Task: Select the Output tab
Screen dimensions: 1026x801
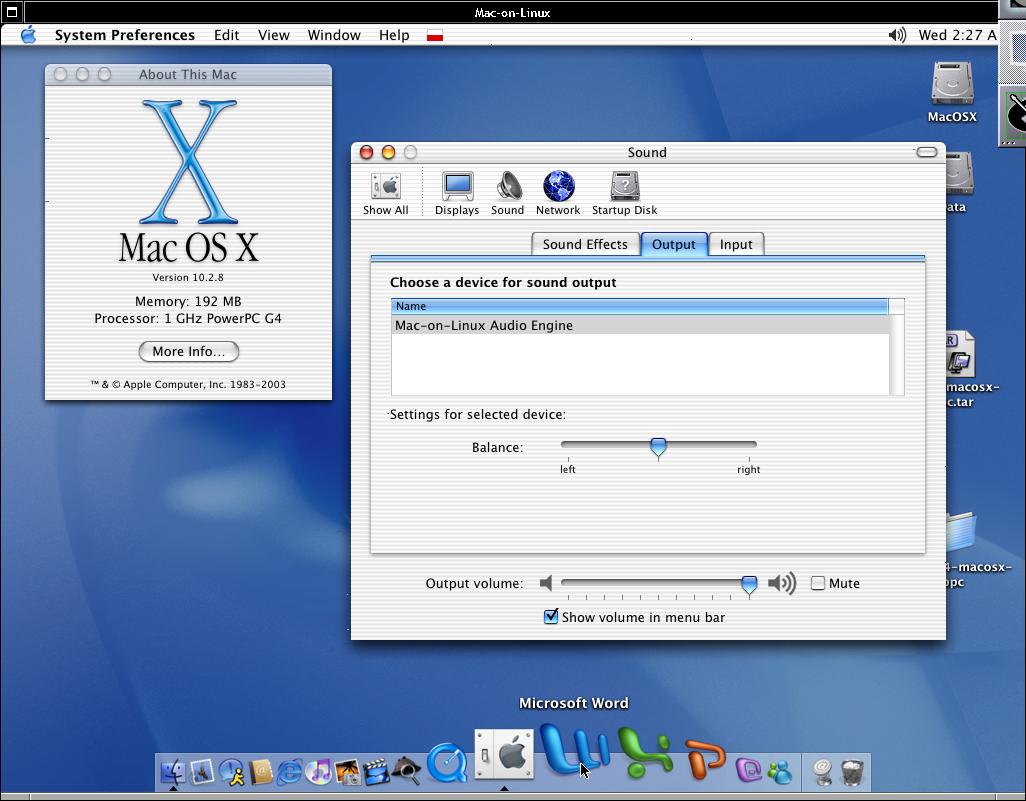Action: tap(674, 244)
